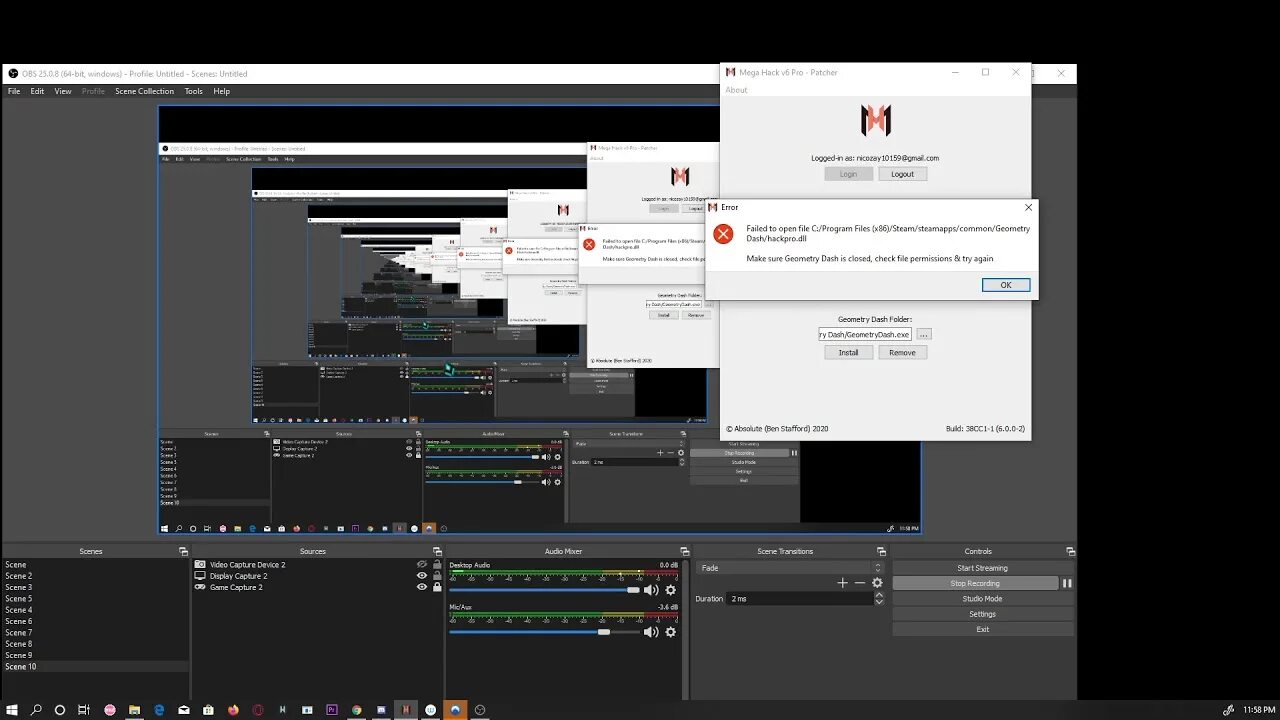Remove scene transition with minus icon
Screen dimensions: 1280x720
860,583
